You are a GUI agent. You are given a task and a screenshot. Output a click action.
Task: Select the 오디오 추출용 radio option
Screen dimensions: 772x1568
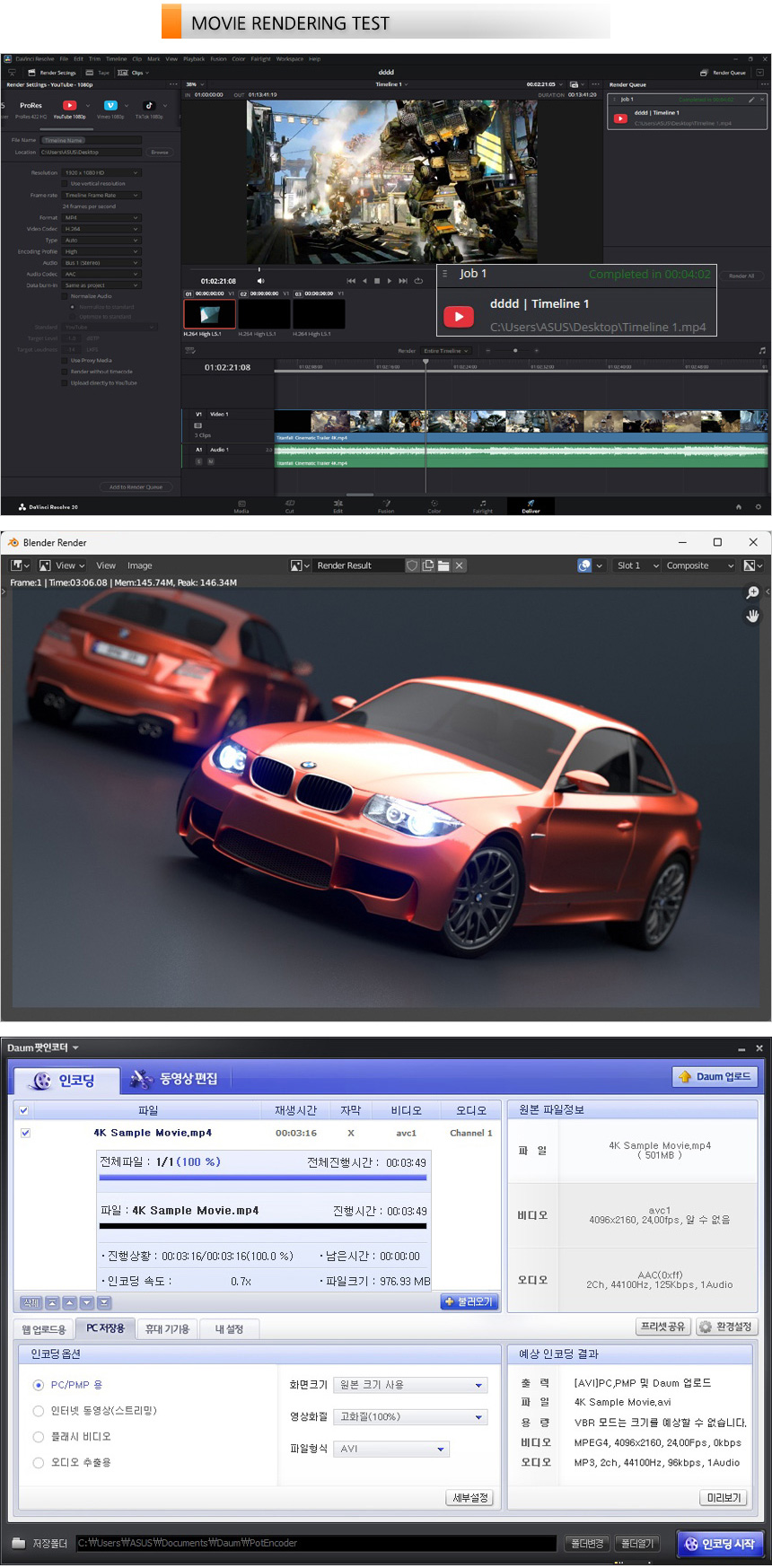[x=39, y=1463]
